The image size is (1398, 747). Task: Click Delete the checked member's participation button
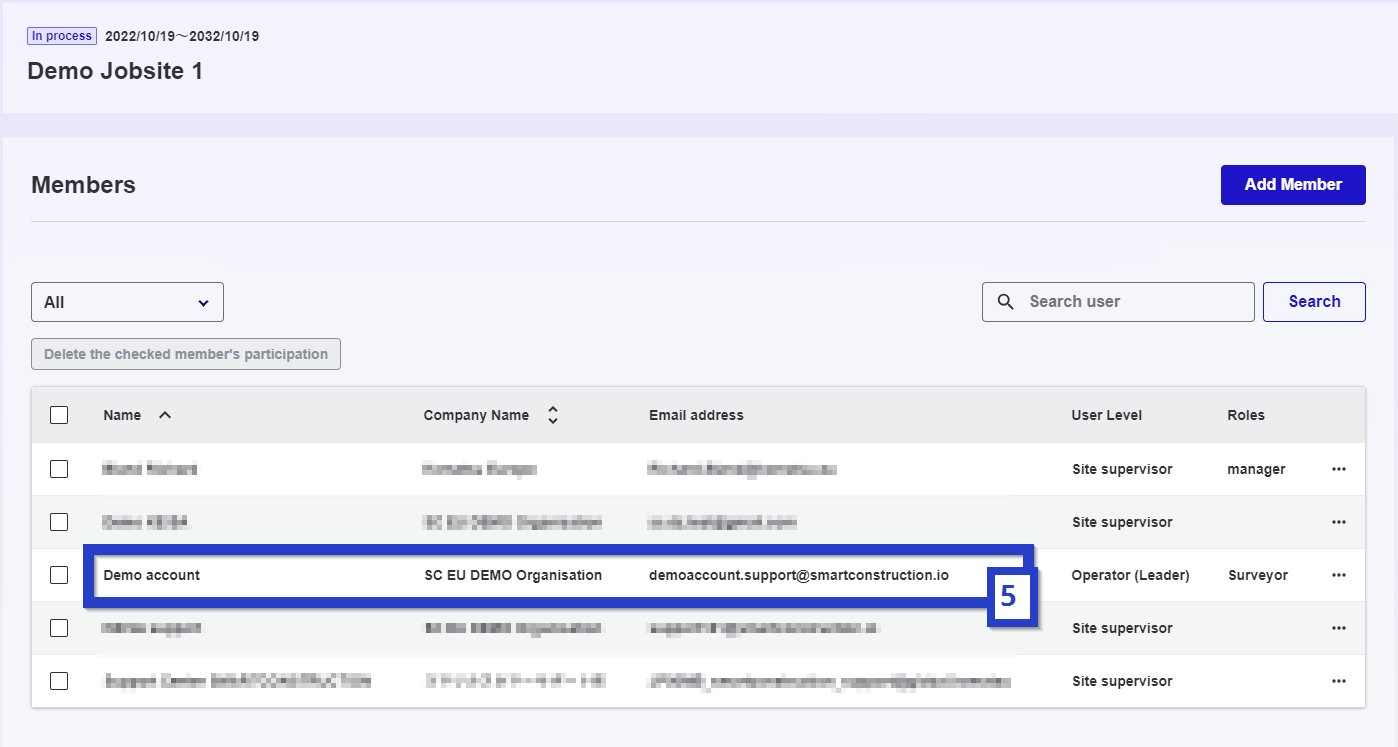[x=186, y=354]
